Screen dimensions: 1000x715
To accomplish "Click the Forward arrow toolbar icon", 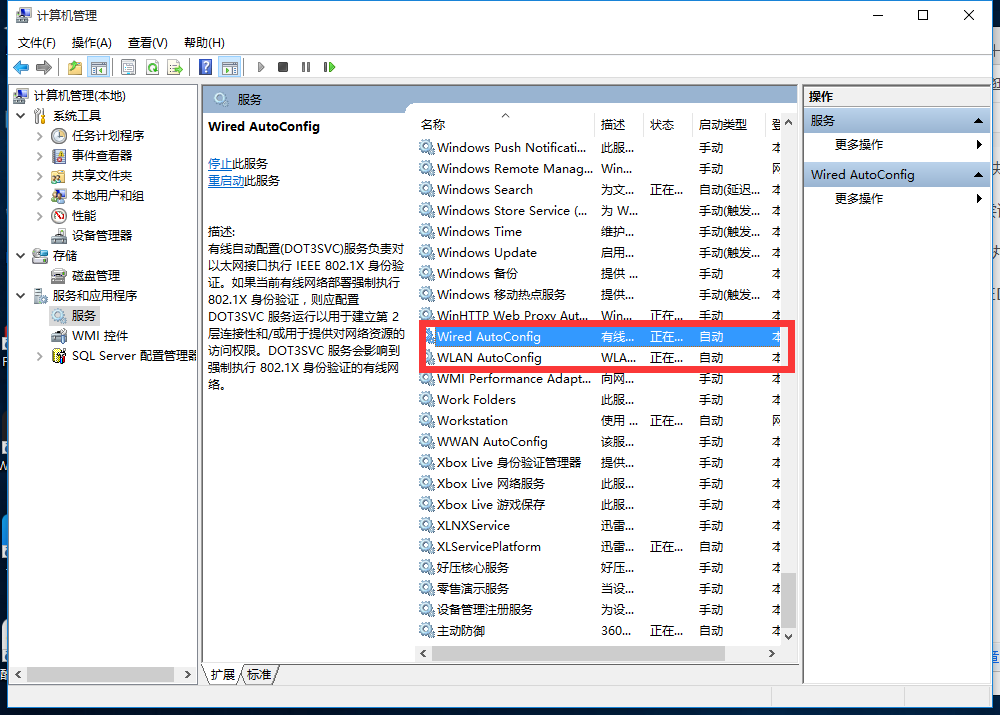I will click(x=44, y=67).
